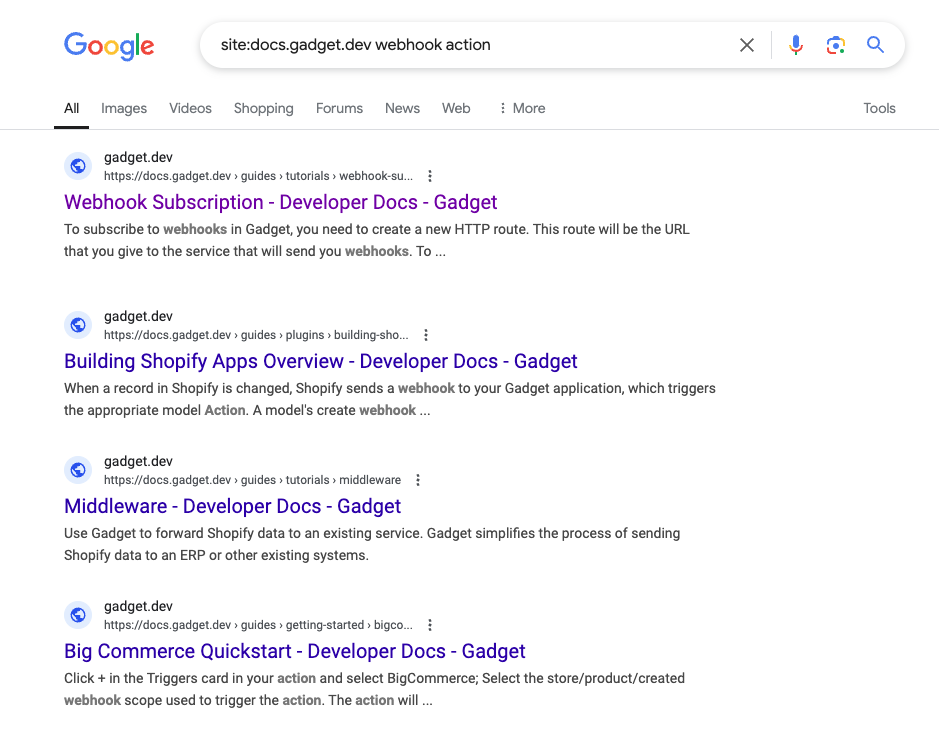Click gadget.dev site name above Webhook Subscription
The image size is (939, 730).
pos(138,157)
